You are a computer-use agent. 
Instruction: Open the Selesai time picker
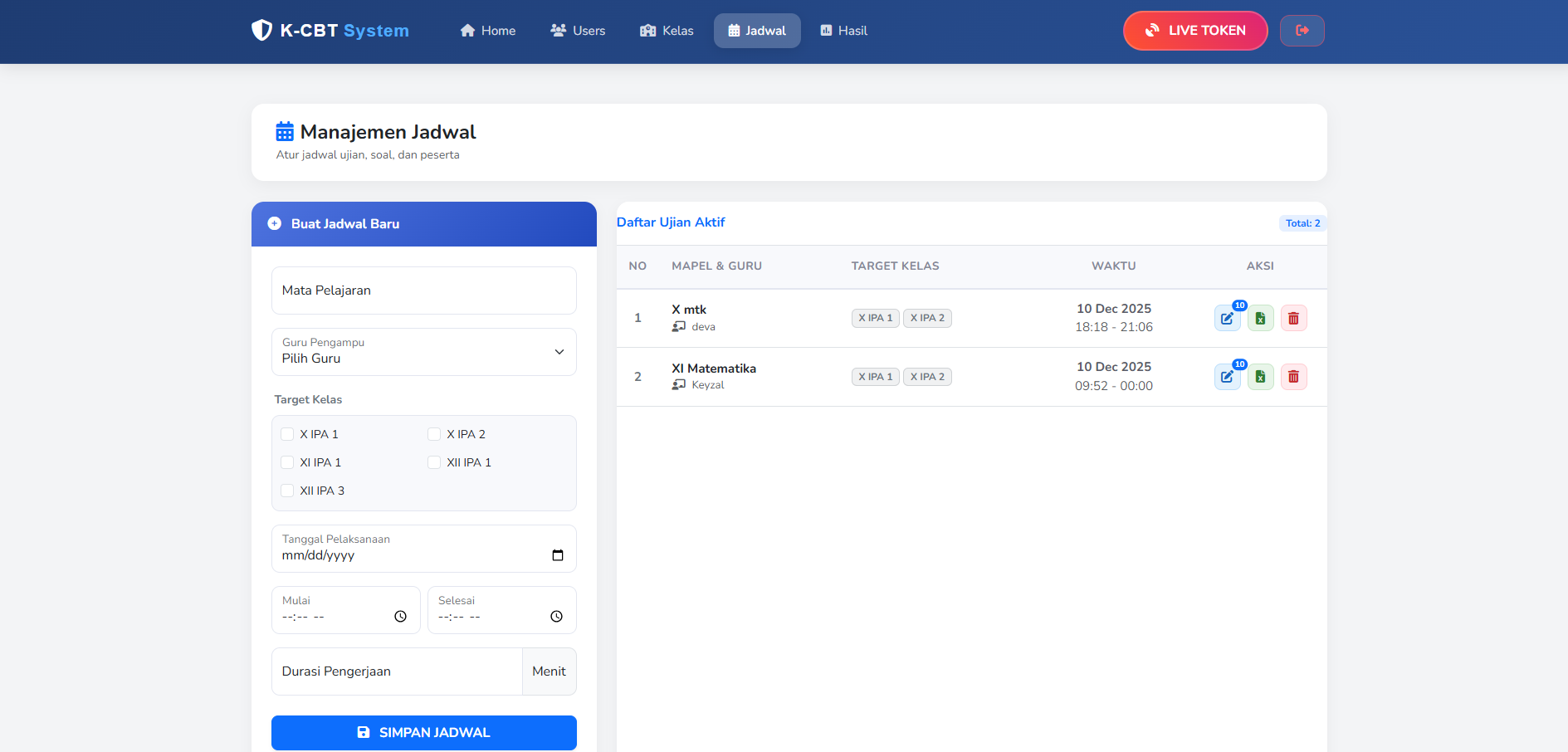click(x=556, y=617)
